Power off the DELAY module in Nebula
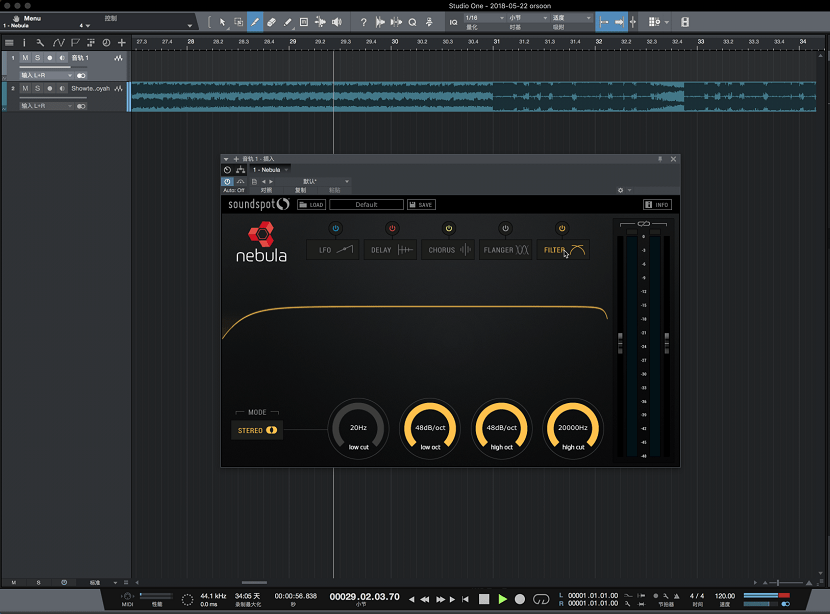This screenshot has height=614, width=830. [x=392, y=227]
